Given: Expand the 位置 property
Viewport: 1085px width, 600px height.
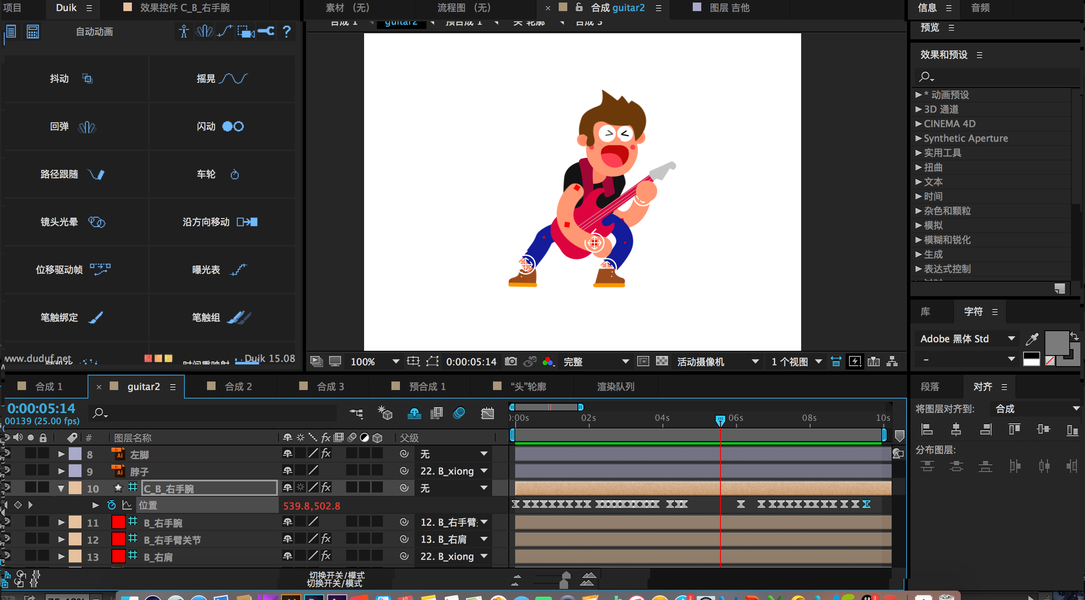Looking at the screenshot, I should 95,505.
